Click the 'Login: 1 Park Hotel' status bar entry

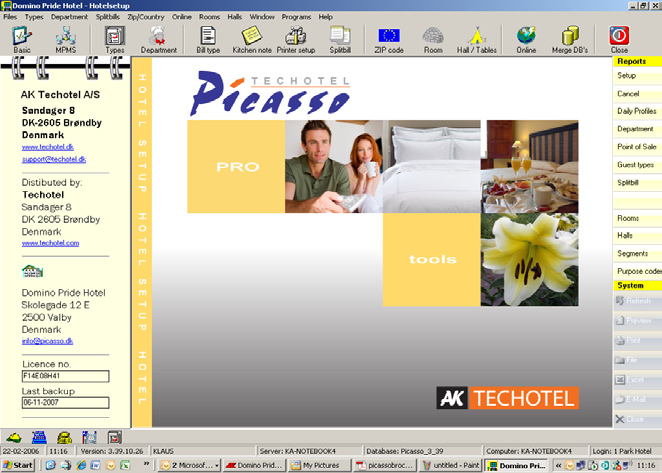(625, 451)
